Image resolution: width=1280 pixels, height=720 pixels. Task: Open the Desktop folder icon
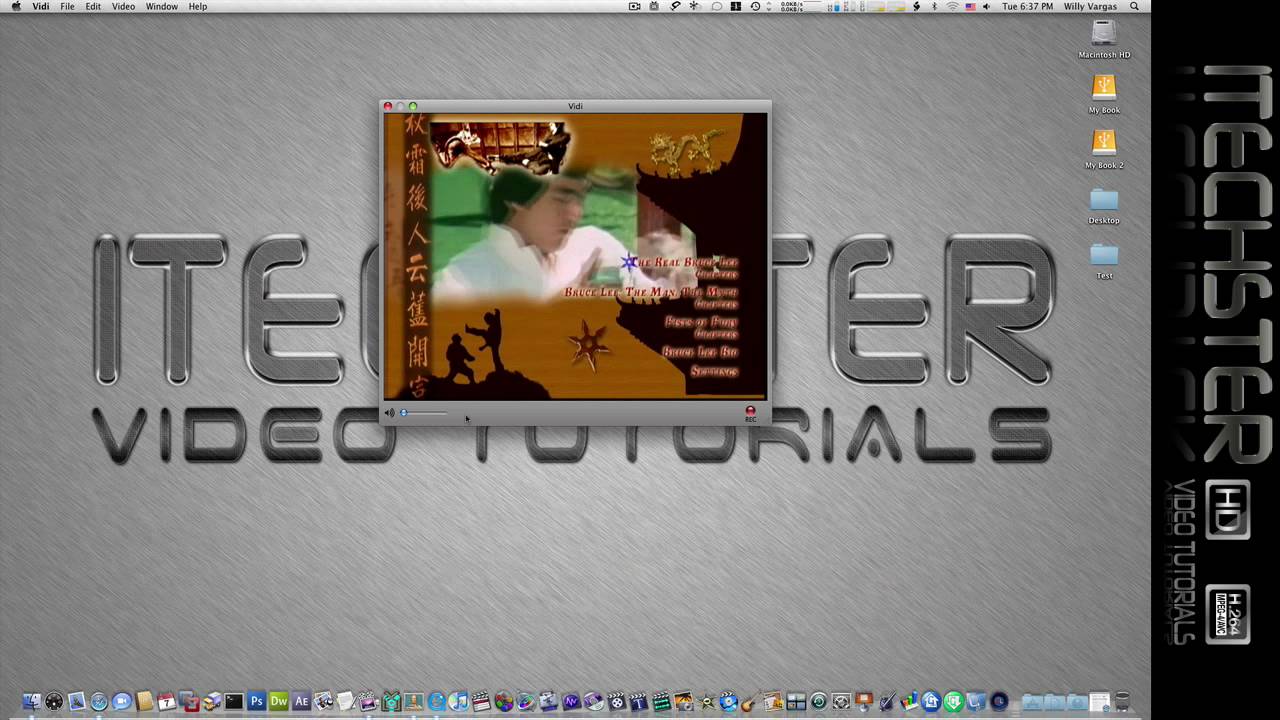(x=1104, y=199)
